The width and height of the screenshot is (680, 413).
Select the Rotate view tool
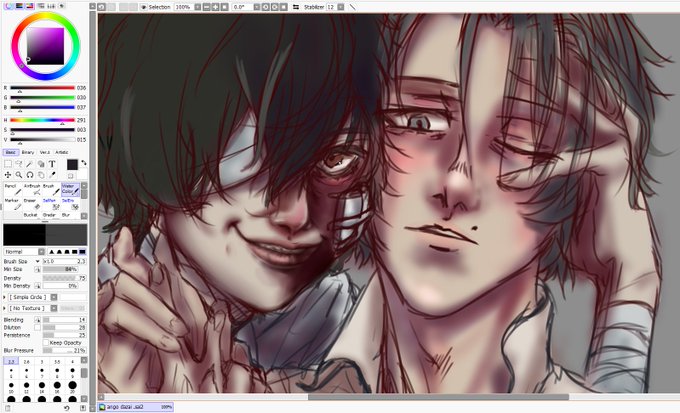pyautogui.click(x=29, y=175)
